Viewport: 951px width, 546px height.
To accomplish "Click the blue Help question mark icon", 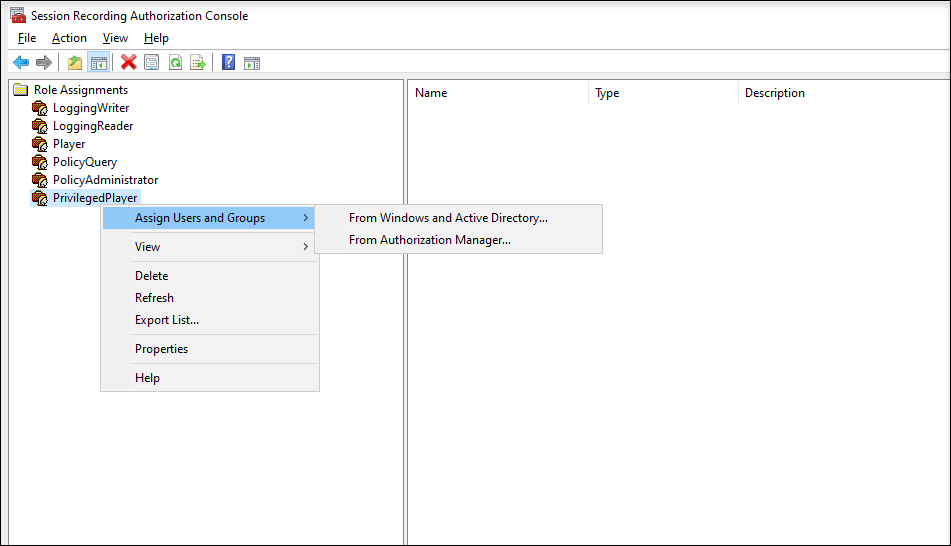I will tap(229, 63).
